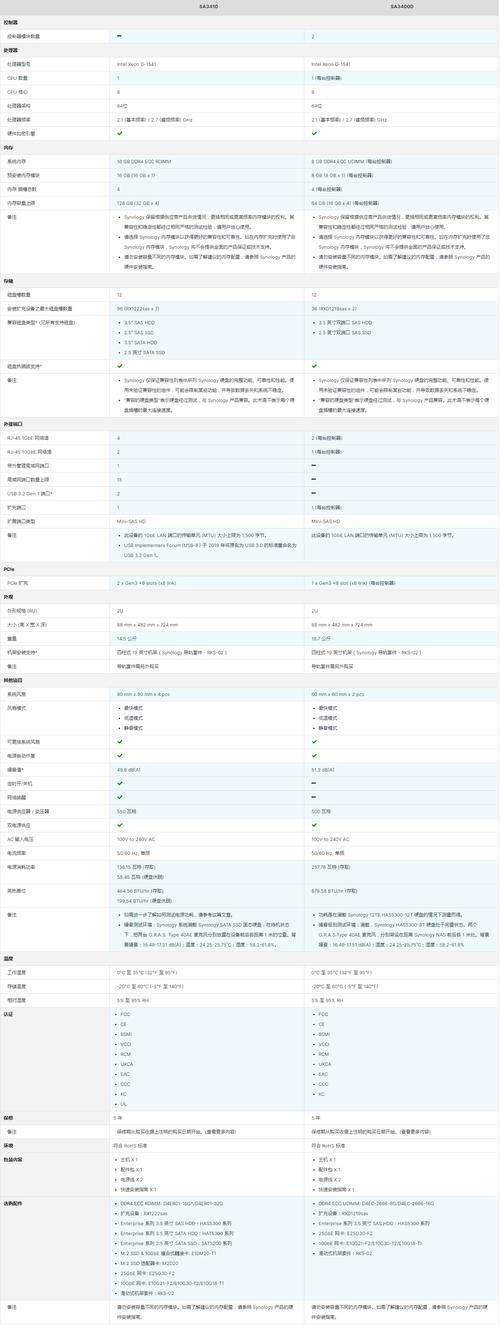Select the 内存 section heading
The width and height of the screenshot is (500, 1326).
tap(8, 147)
